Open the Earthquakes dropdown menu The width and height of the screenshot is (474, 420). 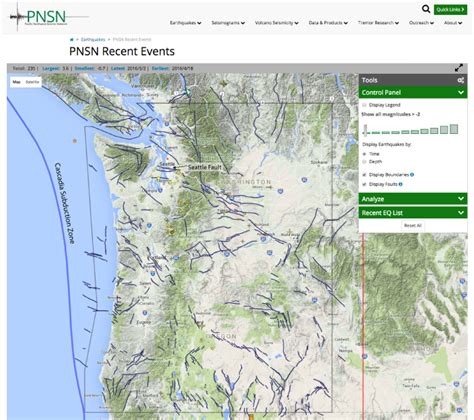[185, 23]
